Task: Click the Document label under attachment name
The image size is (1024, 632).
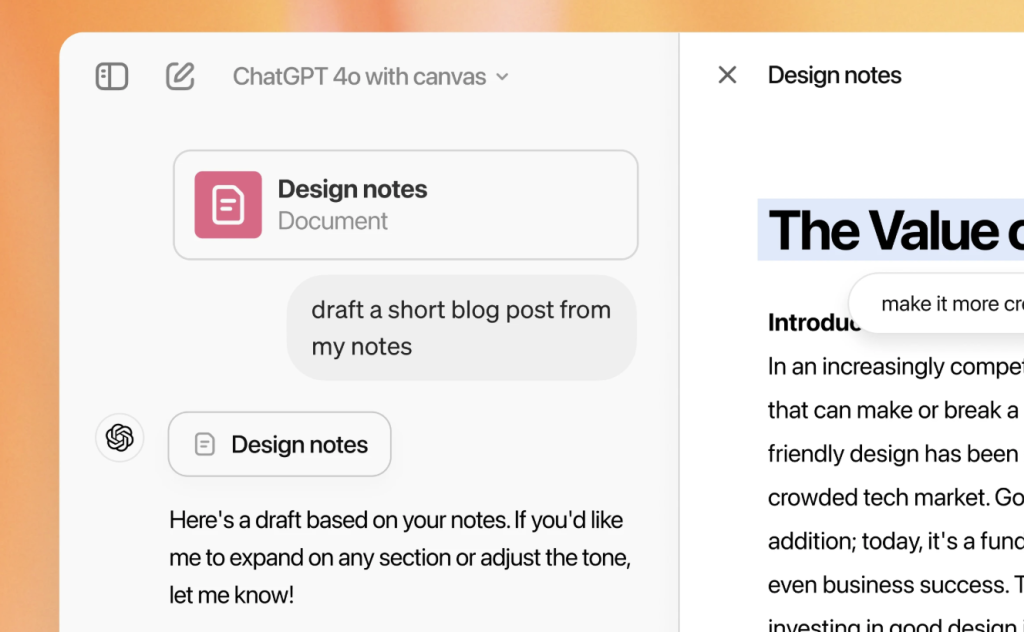Action: click(x=332, y=221)
